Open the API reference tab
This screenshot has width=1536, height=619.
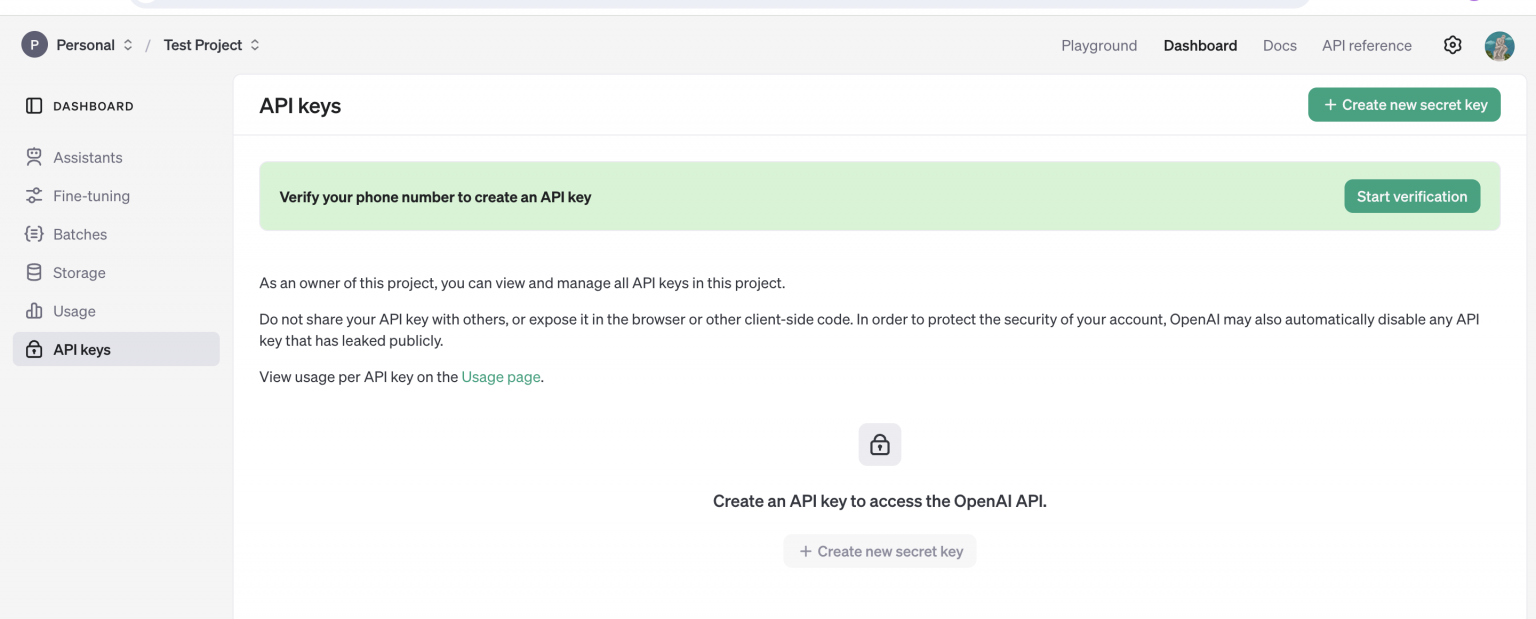tap(1366, 45)
